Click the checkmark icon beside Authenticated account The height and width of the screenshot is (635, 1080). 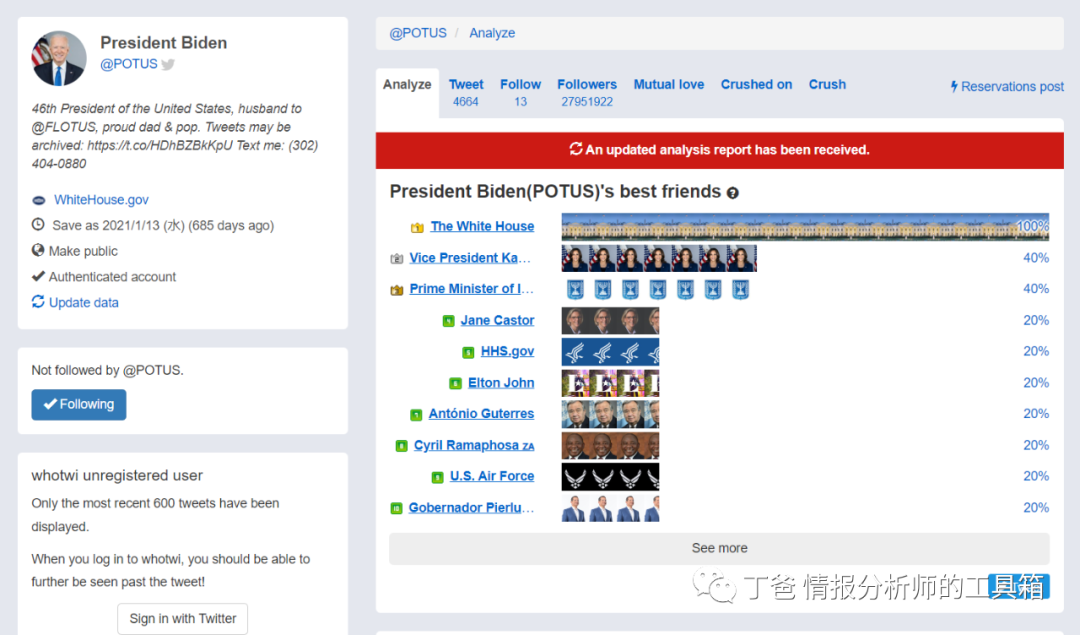click(x=38, y=276)
